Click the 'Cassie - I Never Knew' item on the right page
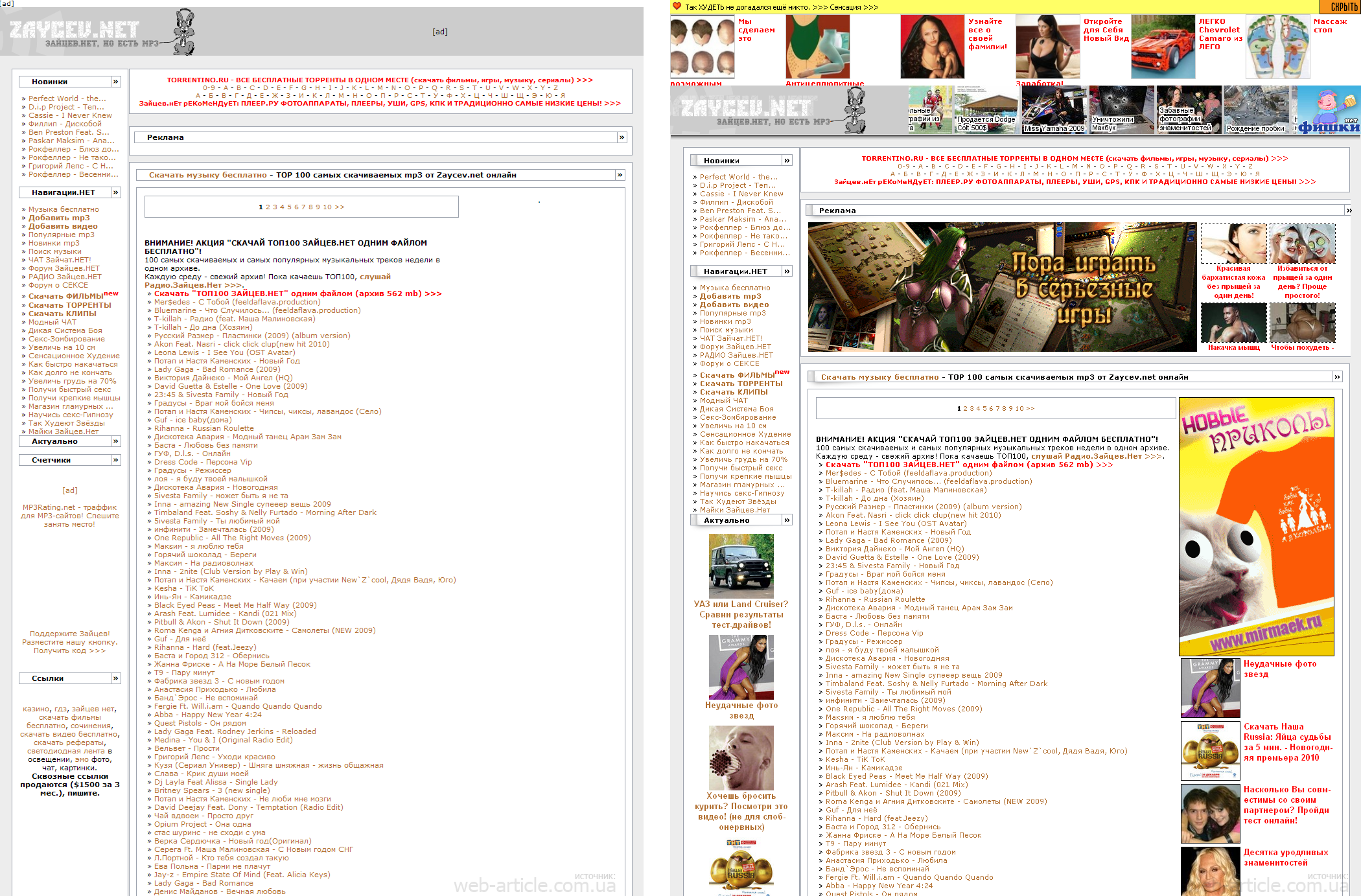The height and width of the screenshot is (896, 1361). [741, 194]
